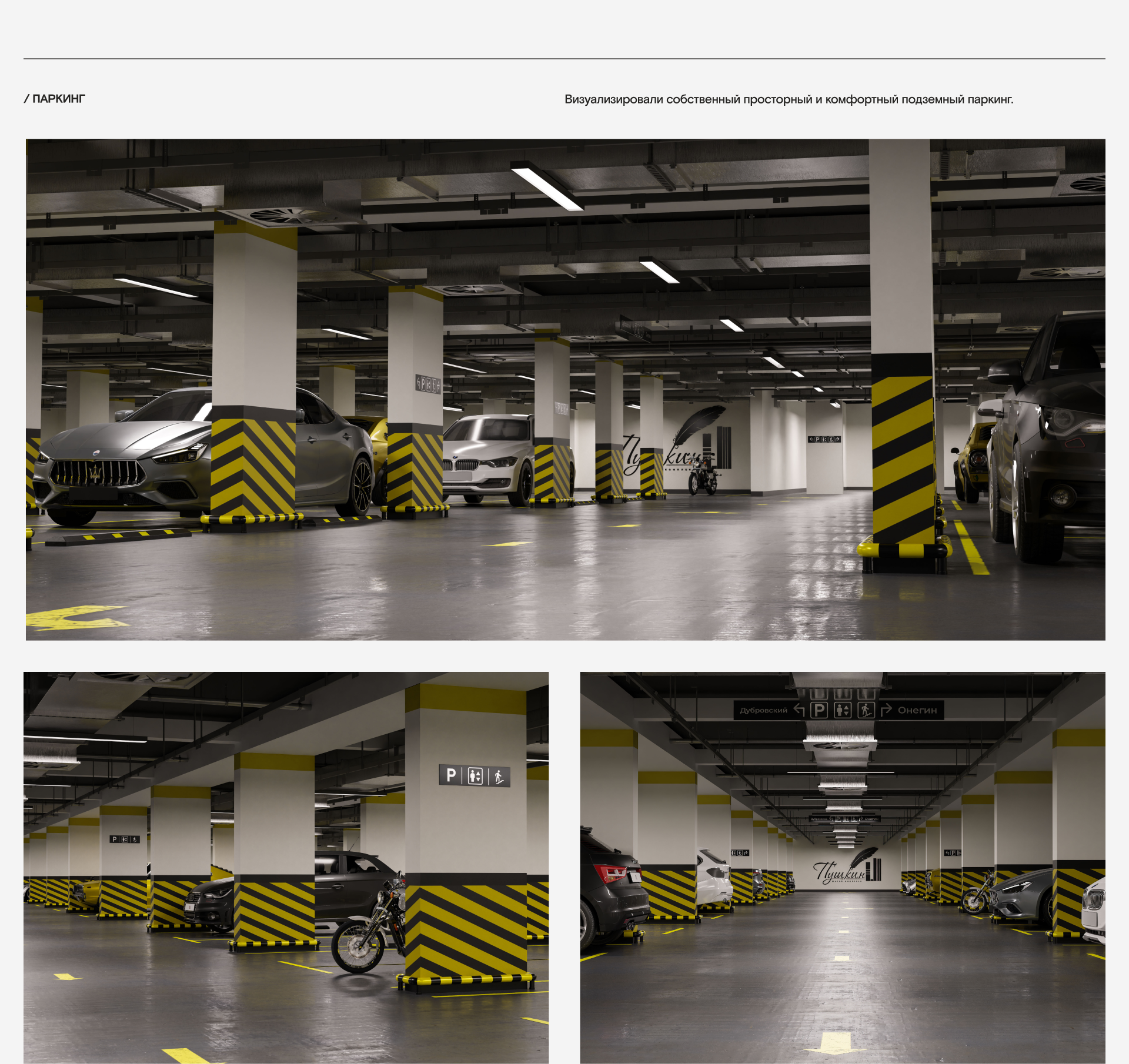Click the / ПАРКИНГ section heading
The height and width of the screenshot is (1064, 1129).
[55, 99]
